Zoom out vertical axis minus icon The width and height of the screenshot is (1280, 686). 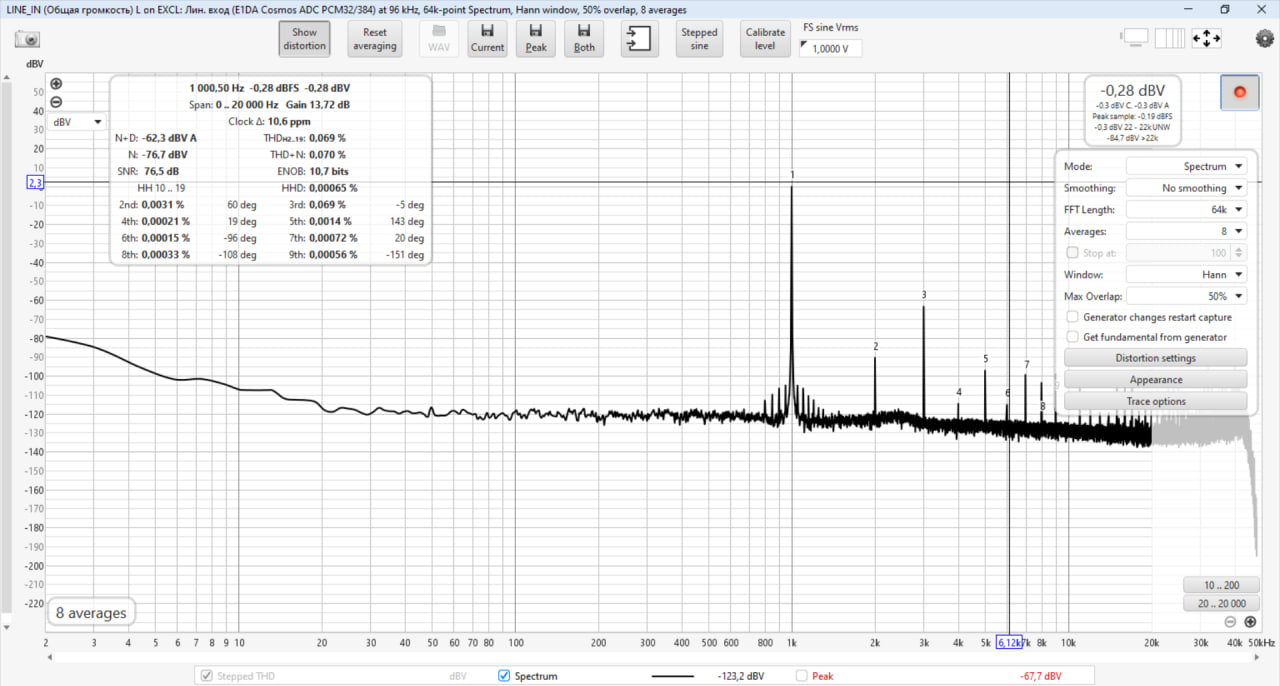56,101
